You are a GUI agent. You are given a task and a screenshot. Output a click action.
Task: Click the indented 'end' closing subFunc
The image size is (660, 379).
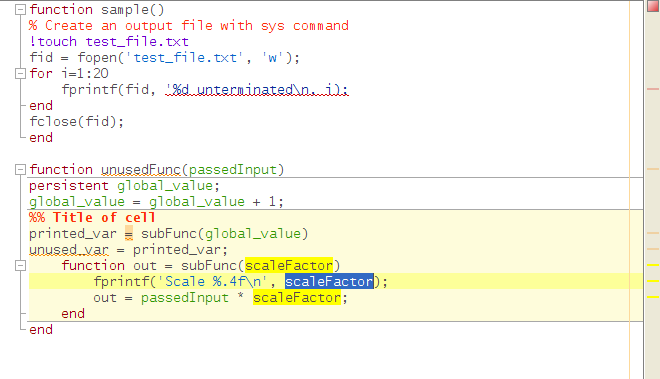pos(73,314)
